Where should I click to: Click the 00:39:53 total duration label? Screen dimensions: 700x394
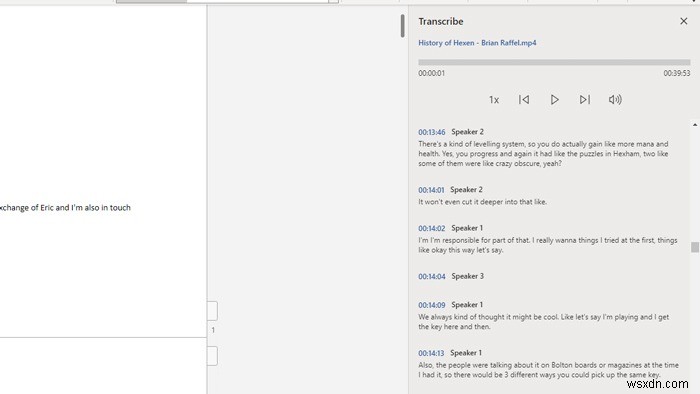(676, 73)
